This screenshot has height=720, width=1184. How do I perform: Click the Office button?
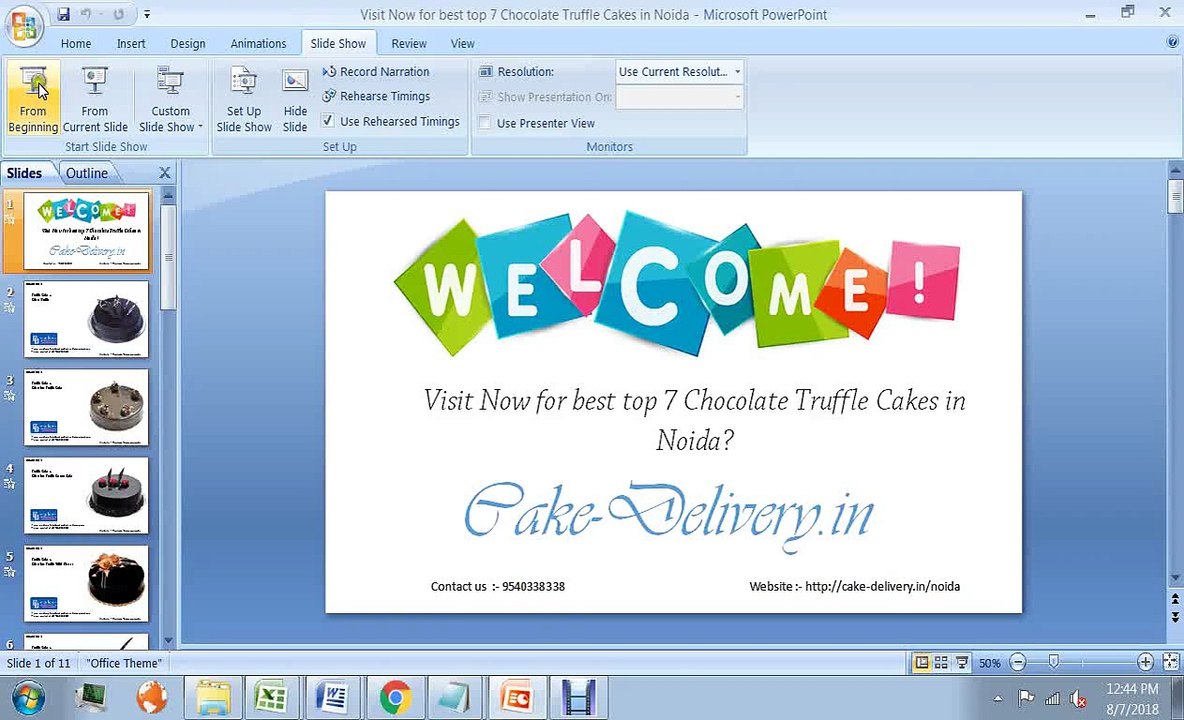pos(23,26)
